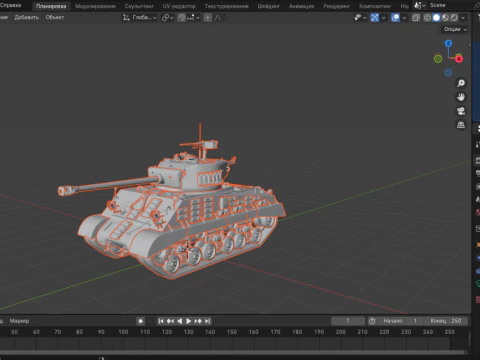
Task: Click frame 200 on timeline ruler
Action: pos(341,332)
